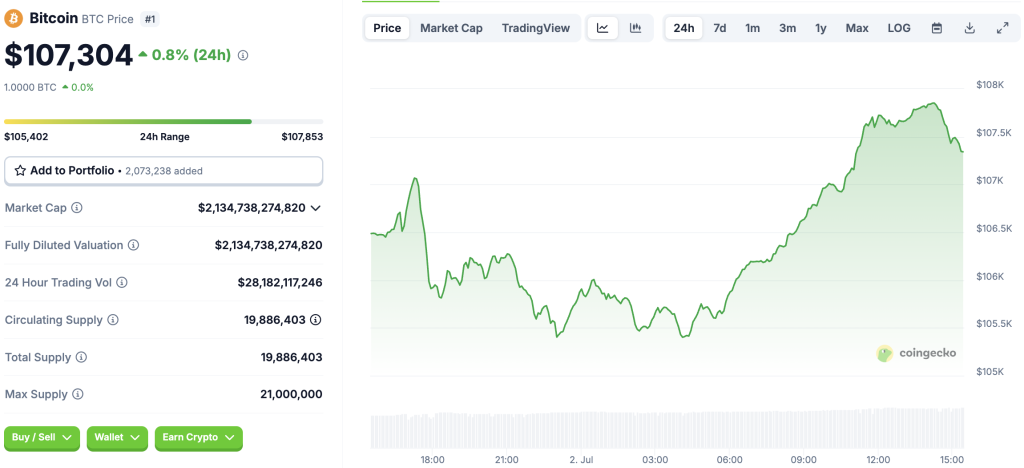Click the download chart data icon

[x=970, y=28]
